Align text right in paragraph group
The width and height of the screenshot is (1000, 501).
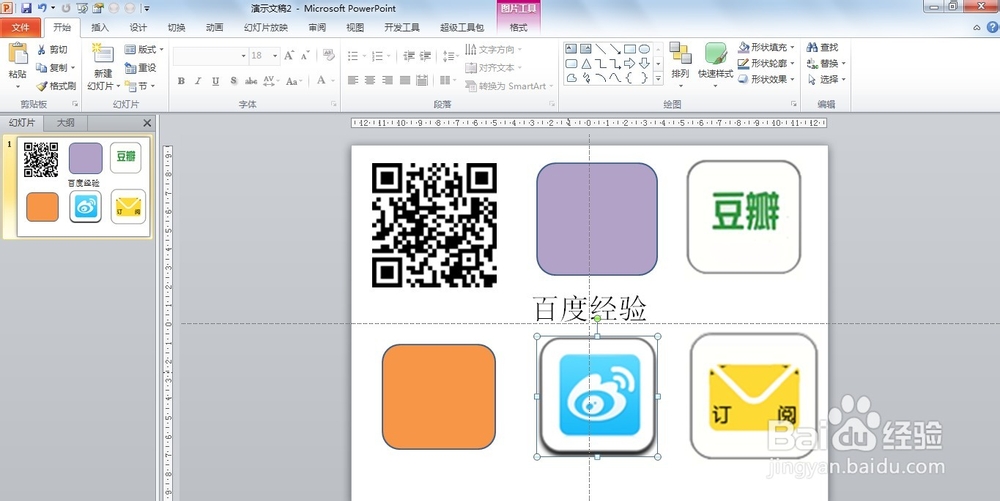pos(387,80)
